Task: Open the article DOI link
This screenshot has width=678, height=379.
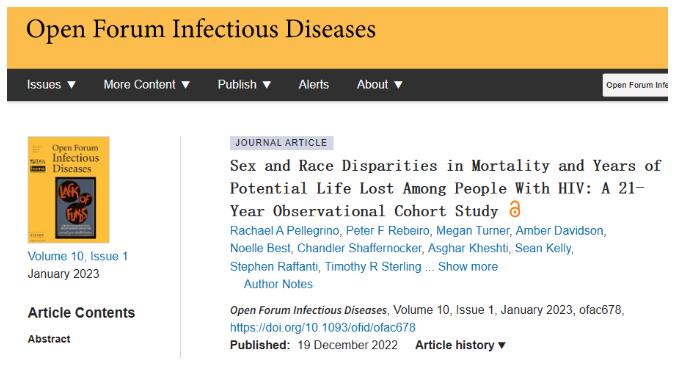Action: point(323,328)
